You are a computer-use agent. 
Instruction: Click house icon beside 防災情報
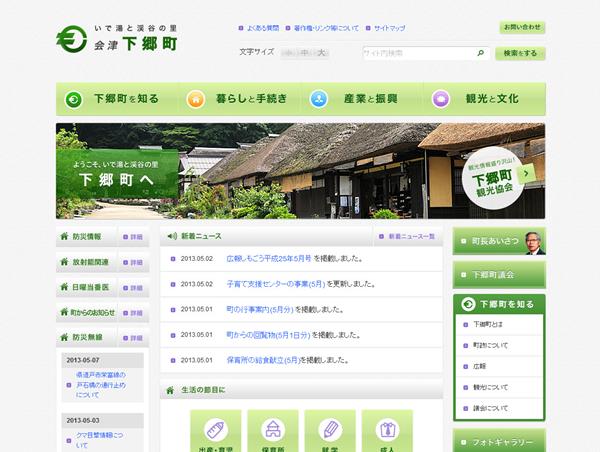[x=64, y=236]
